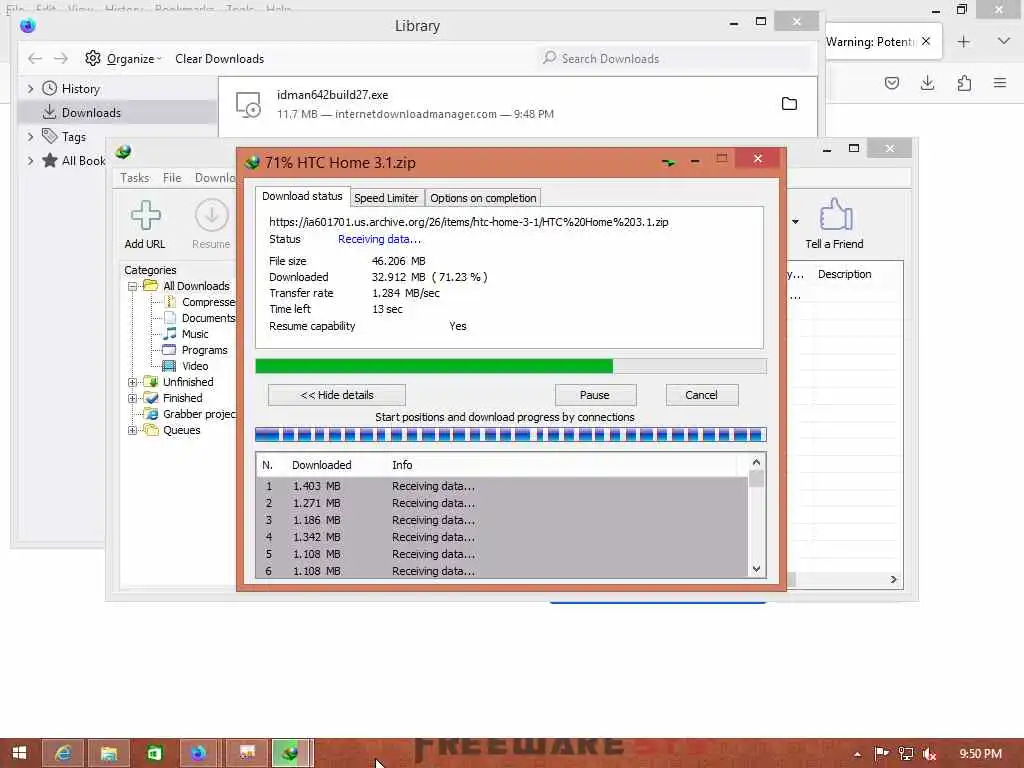Open Firefox extensions puzzle icon
The width and height of the screenshot is (1024, 768).
tap(964, 83)
